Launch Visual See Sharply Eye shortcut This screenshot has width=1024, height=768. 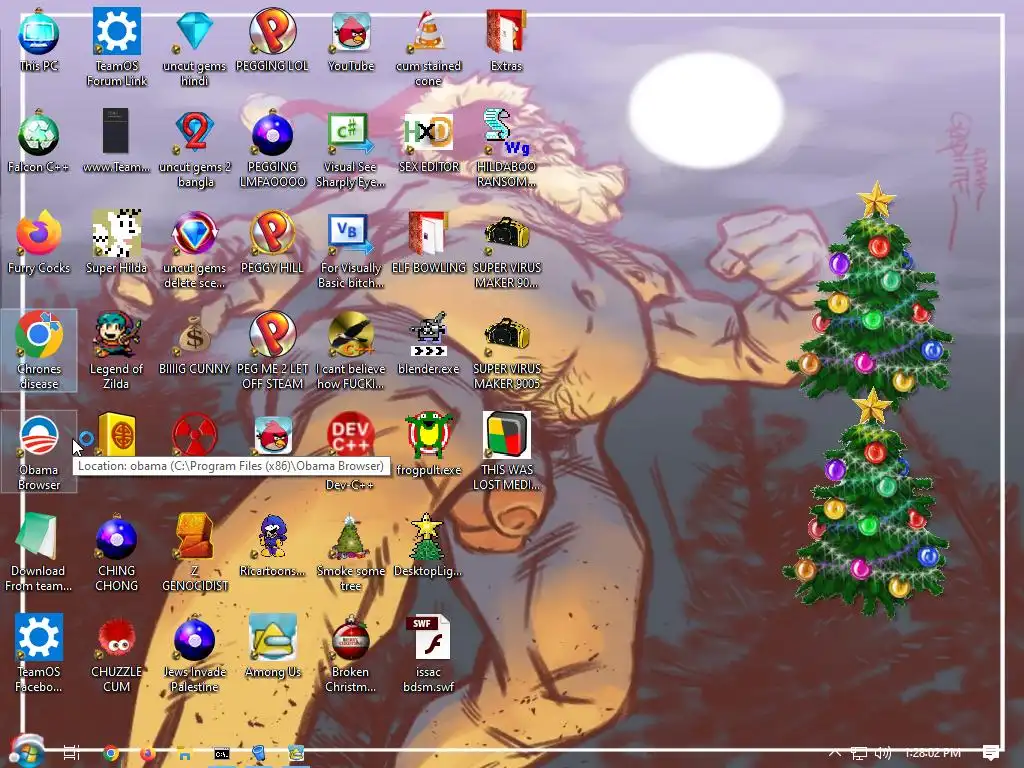(x=350, y=148)
